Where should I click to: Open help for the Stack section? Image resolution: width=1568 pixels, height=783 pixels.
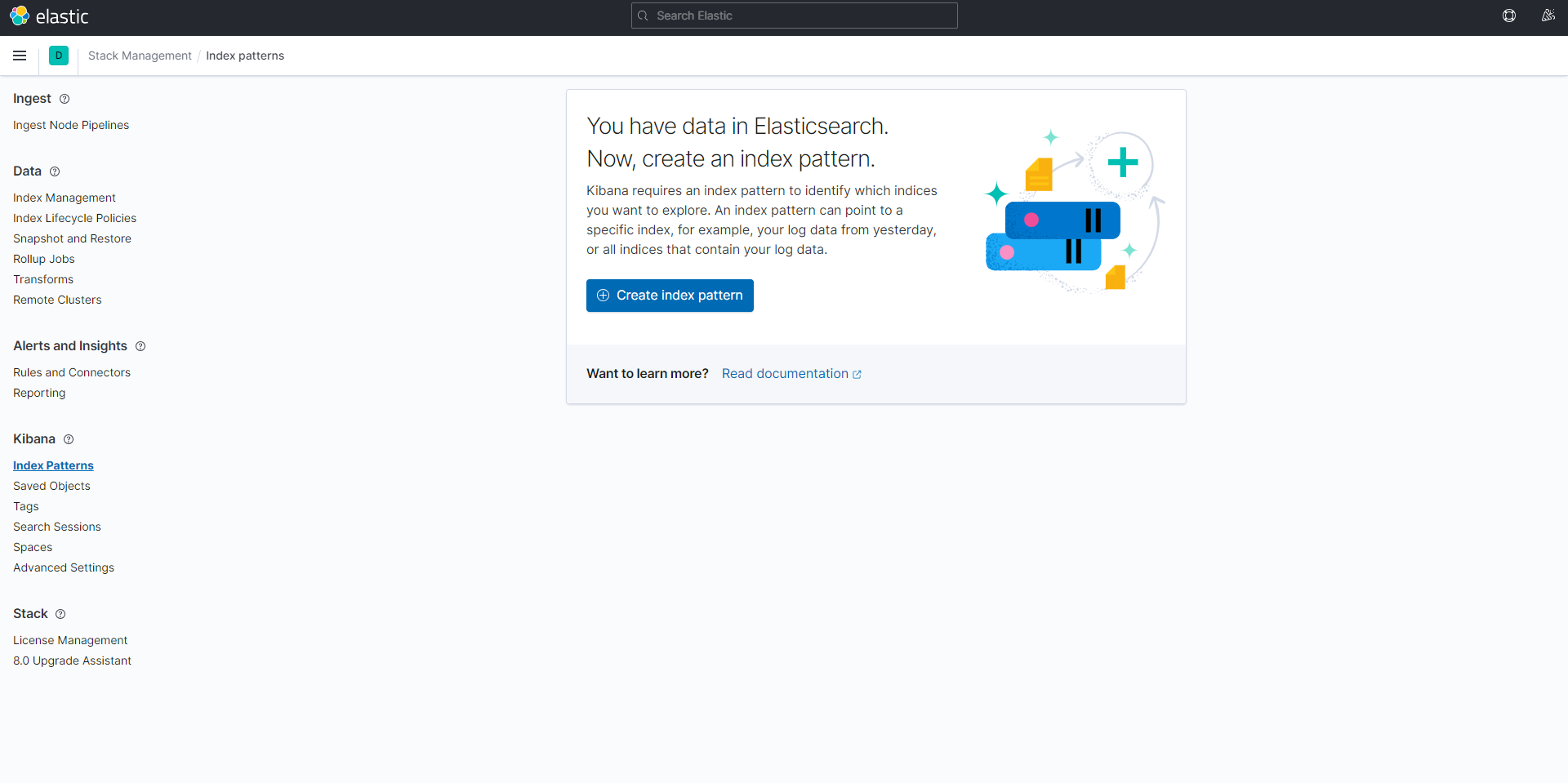pos(60,614)
